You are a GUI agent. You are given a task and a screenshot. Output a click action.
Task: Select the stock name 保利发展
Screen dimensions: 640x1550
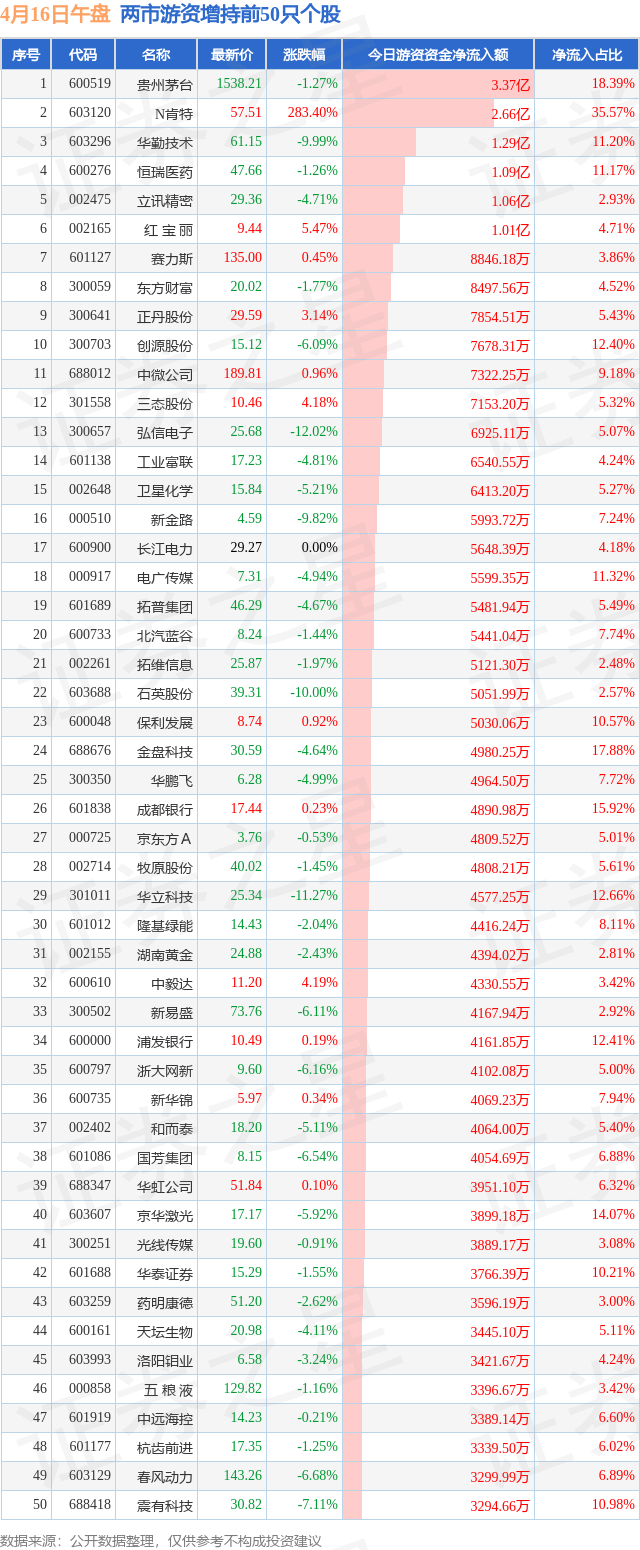165,722
